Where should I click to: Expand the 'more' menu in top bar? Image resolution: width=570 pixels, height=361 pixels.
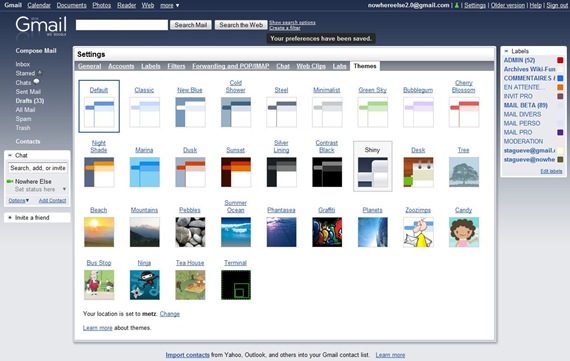coord(170,5)
